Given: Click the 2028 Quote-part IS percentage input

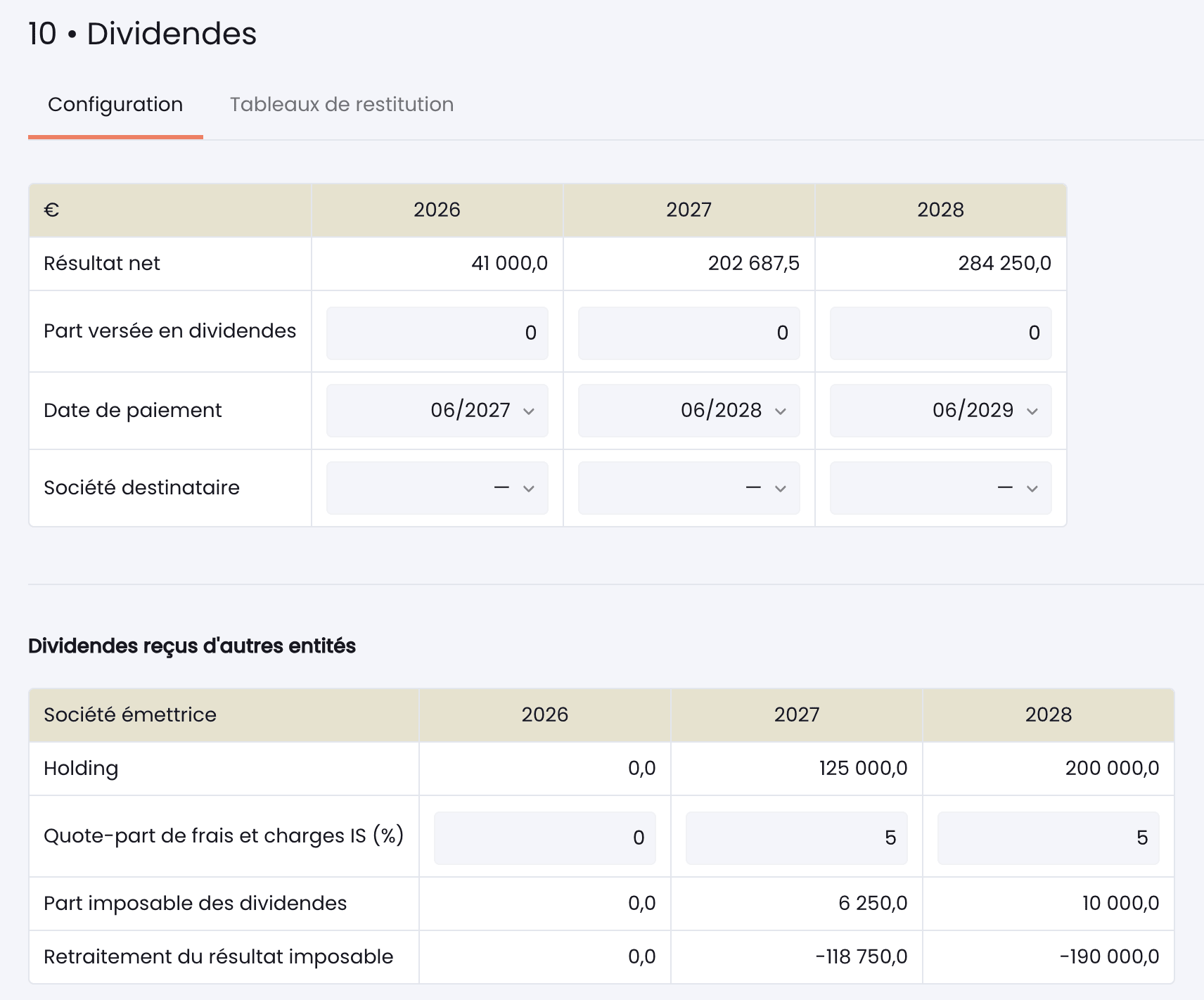Looking at the screenshot, I should (x=1047, y=838).
